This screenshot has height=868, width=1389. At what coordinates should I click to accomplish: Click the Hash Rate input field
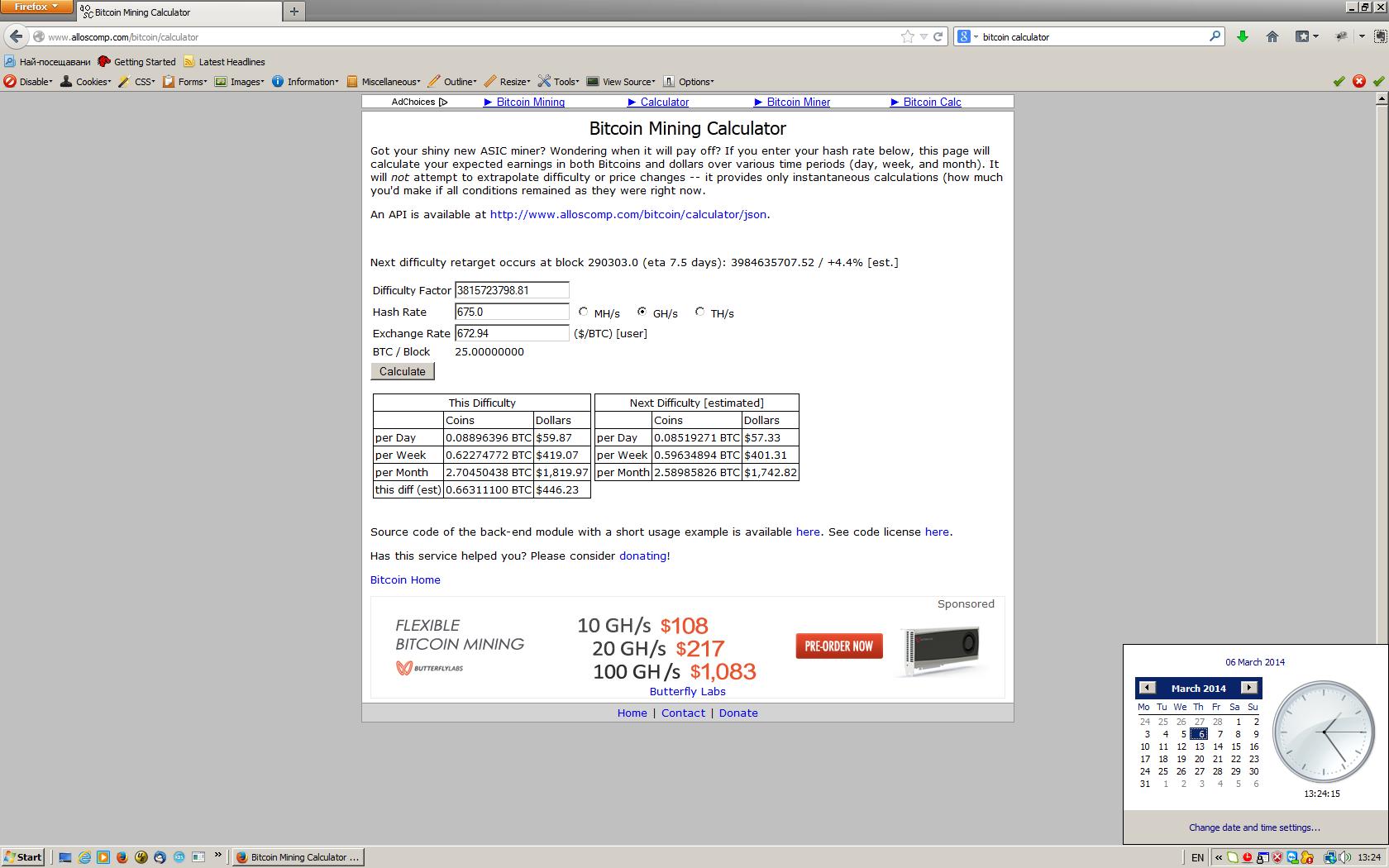point(512,312)
